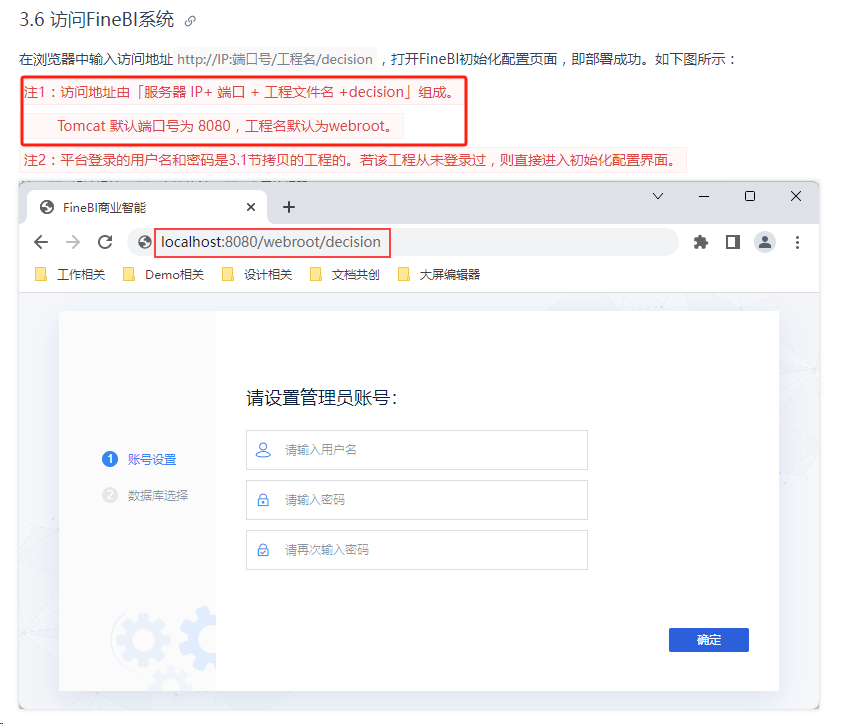The image size is (842, 724).
Task: Open the Demo相关 bookmark folder
Action: click(x=164, y=274)
